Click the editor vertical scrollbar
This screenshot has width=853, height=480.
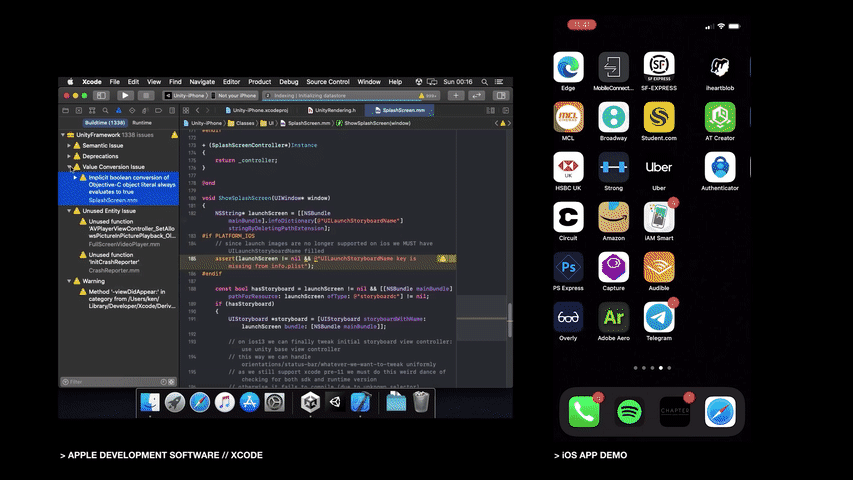tap(510, 320)
